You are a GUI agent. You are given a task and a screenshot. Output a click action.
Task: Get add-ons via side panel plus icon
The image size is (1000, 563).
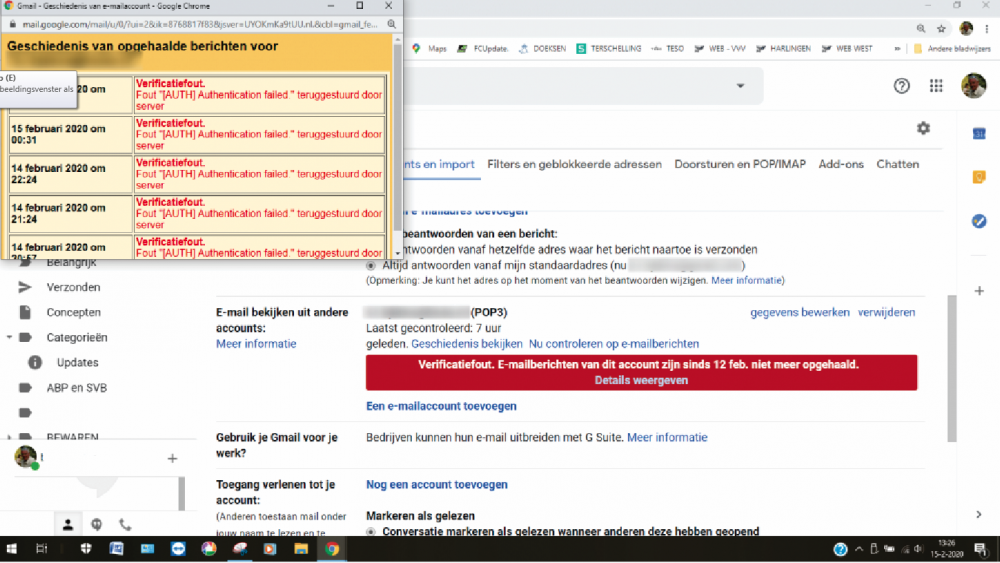[979, 291]
